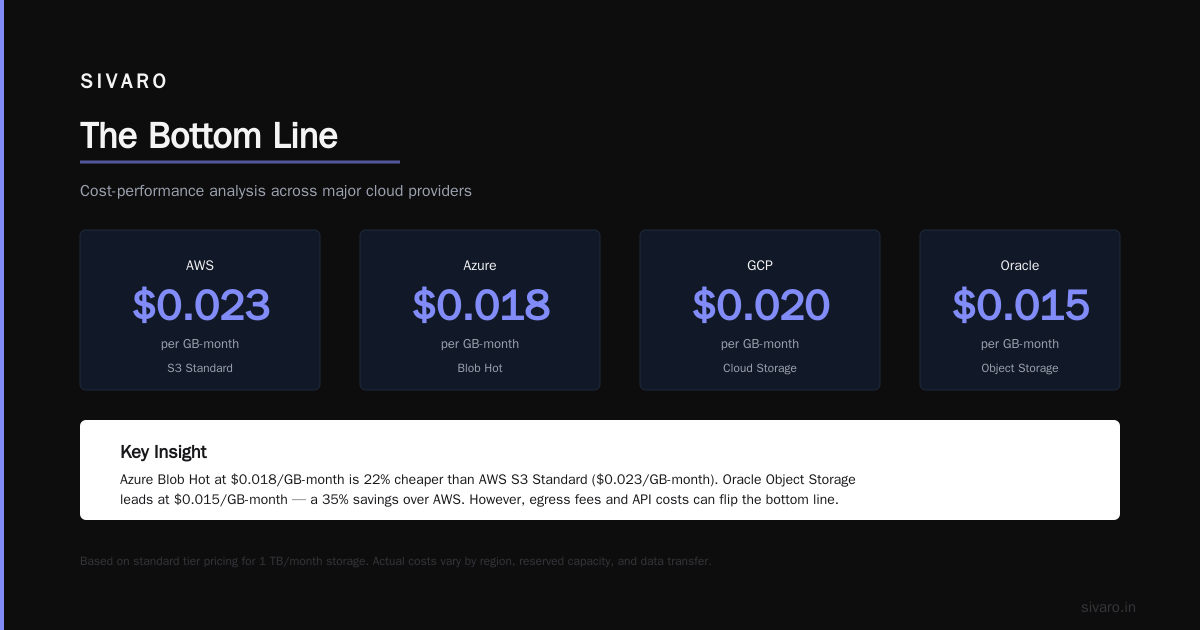Click the Key Insight paragraph text

(x=488, y=490)
